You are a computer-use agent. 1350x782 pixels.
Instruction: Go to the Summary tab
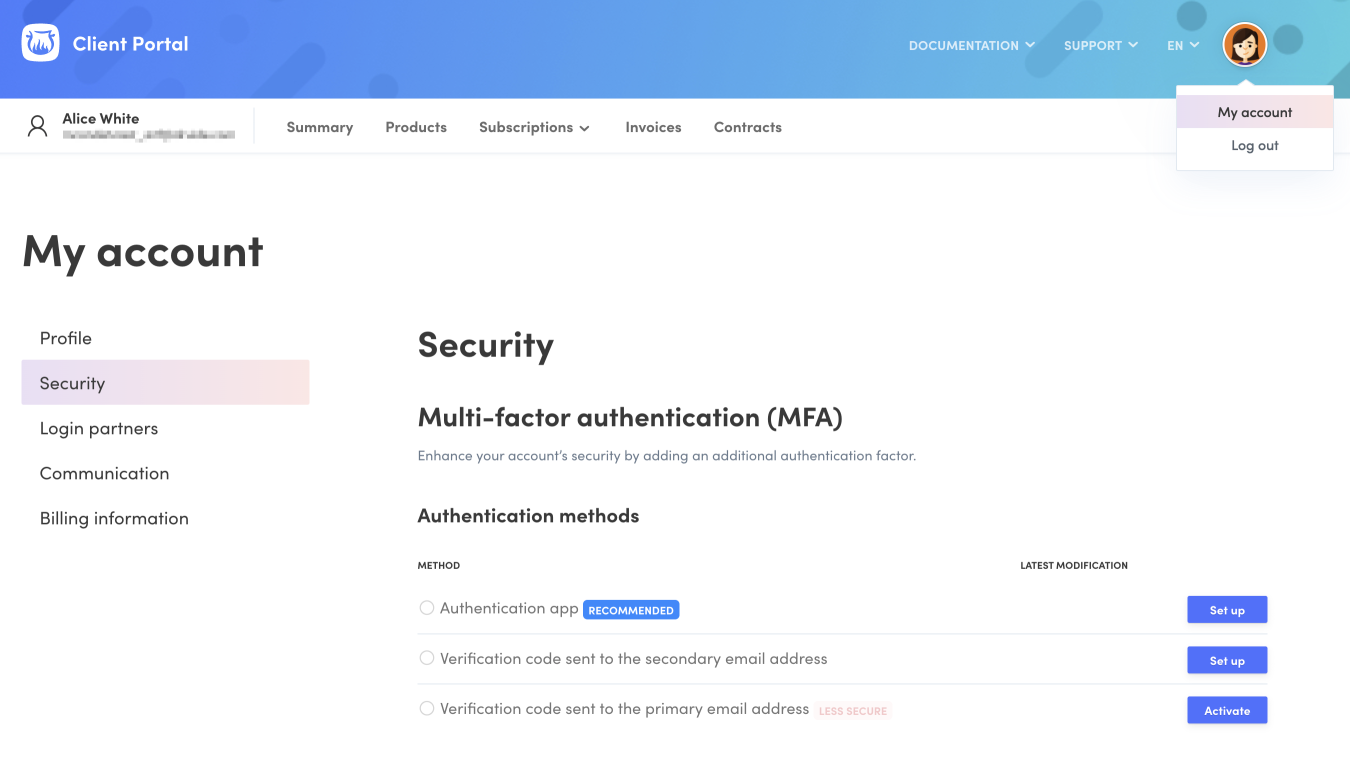319,127
